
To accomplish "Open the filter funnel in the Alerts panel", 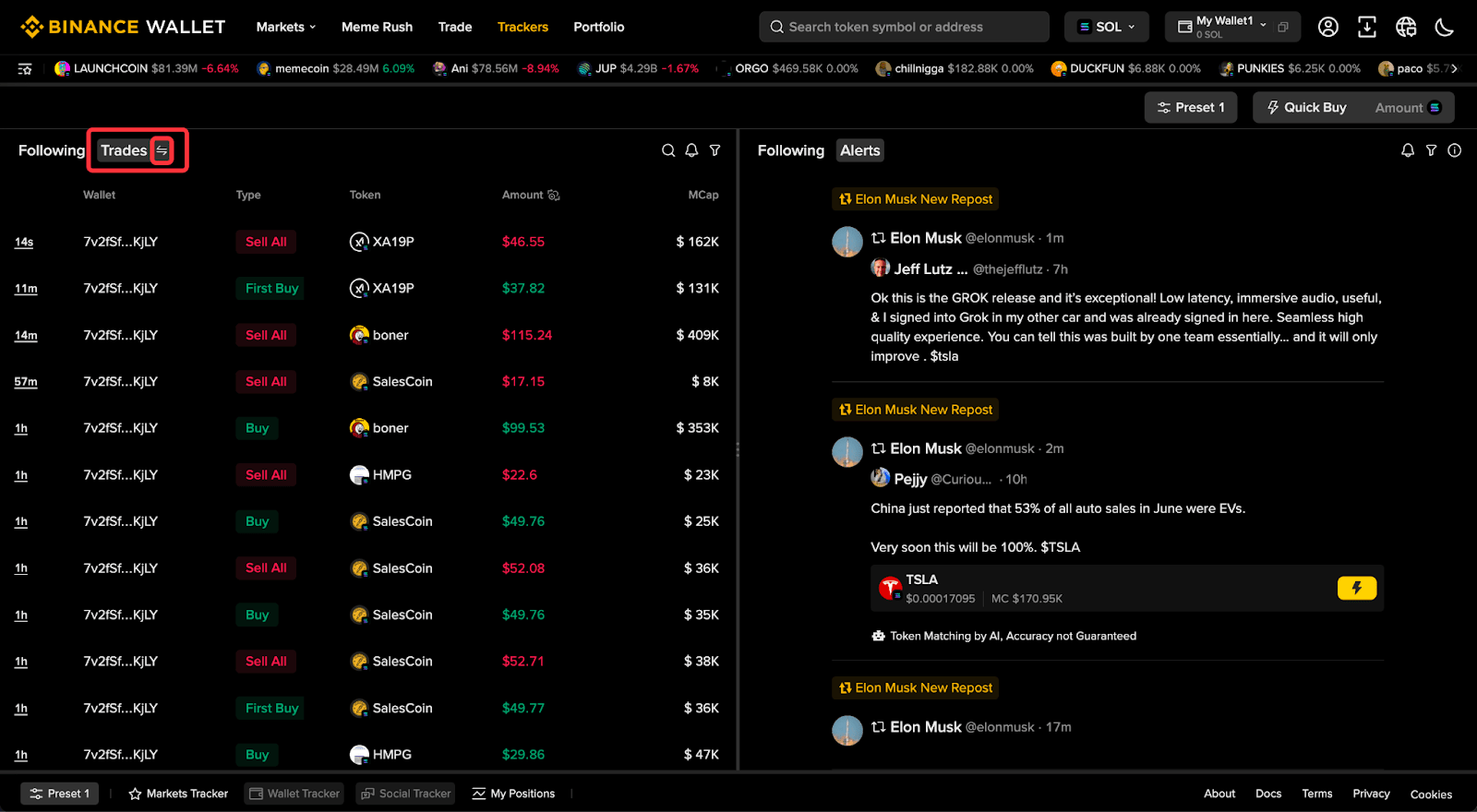I will pos(1431,150).
